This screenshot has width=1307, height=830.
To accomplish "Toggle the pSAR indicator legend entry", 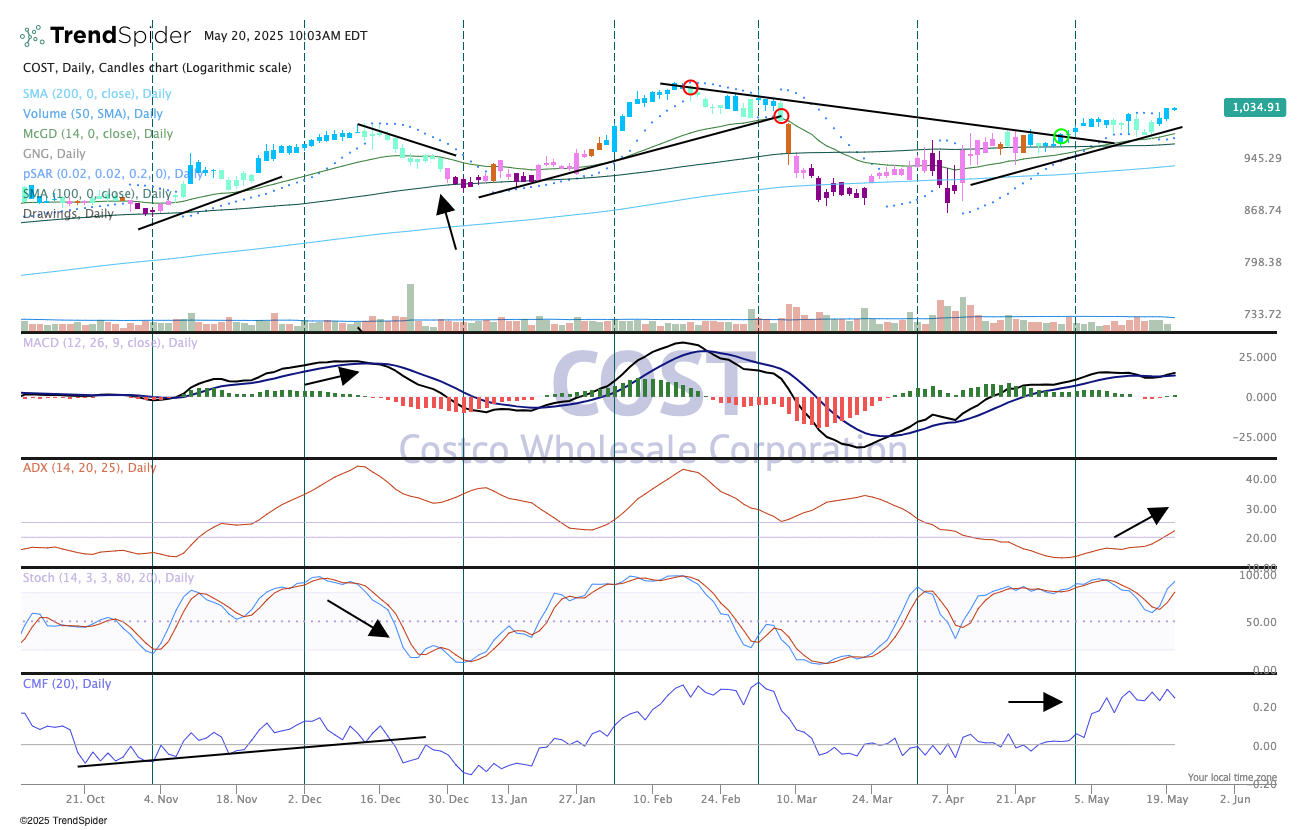I will [x=97, y=174].
